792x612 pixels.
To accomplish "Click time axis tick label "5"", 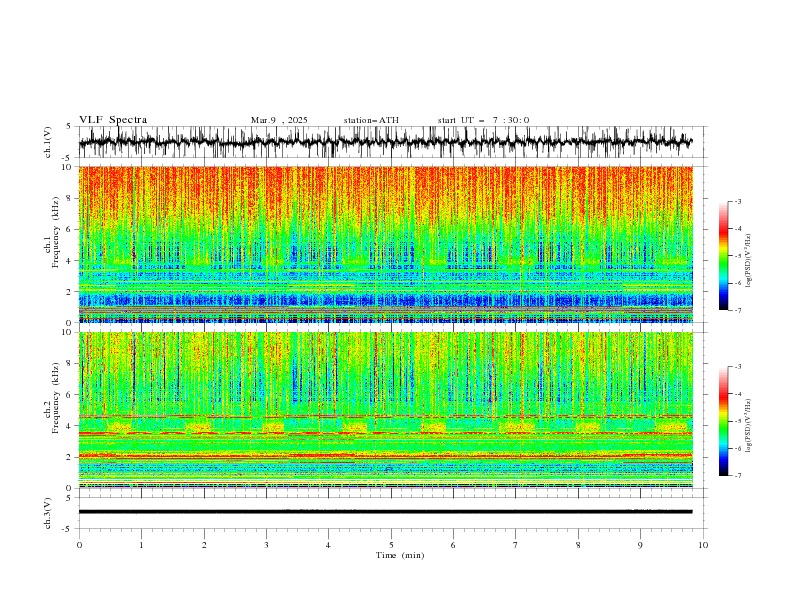I will (391, 545).
